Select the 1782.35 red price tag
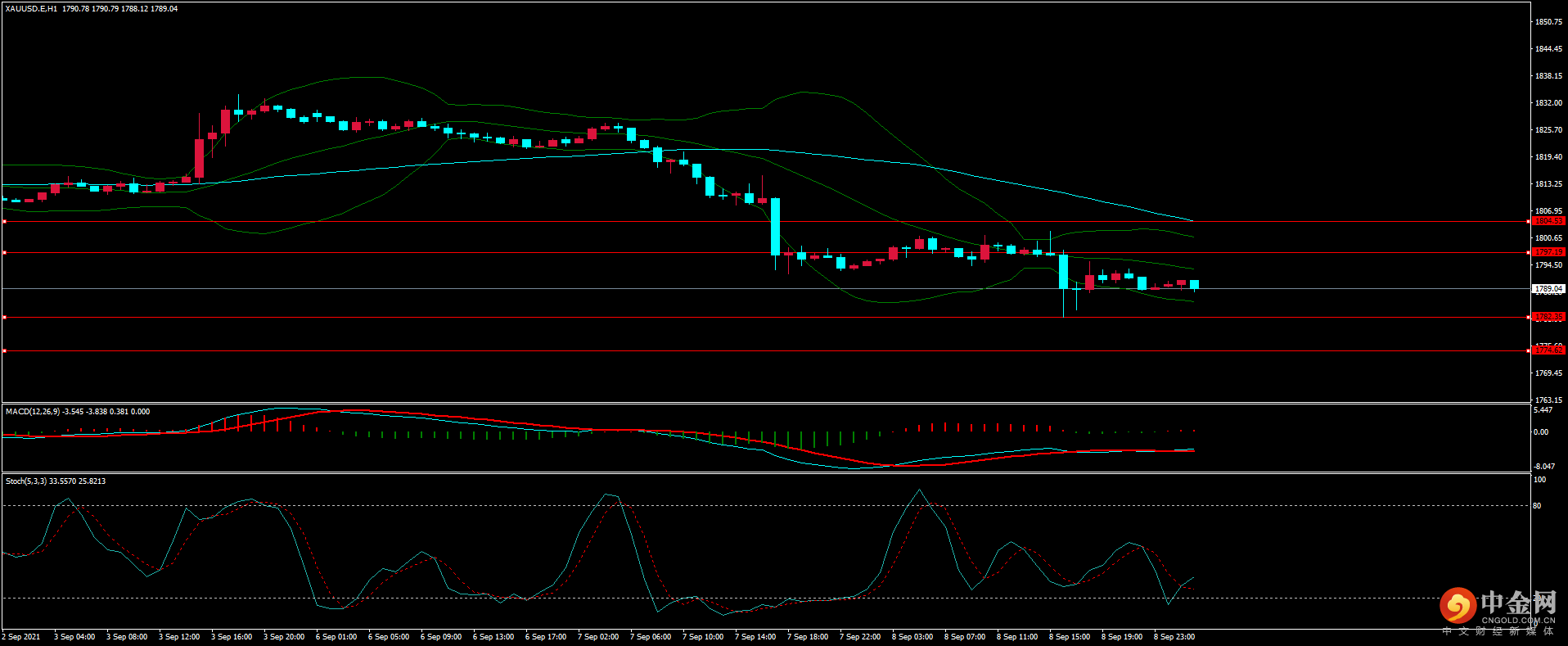The width and height of the screenshot is (1568, 646). [x=1548, y=317]
